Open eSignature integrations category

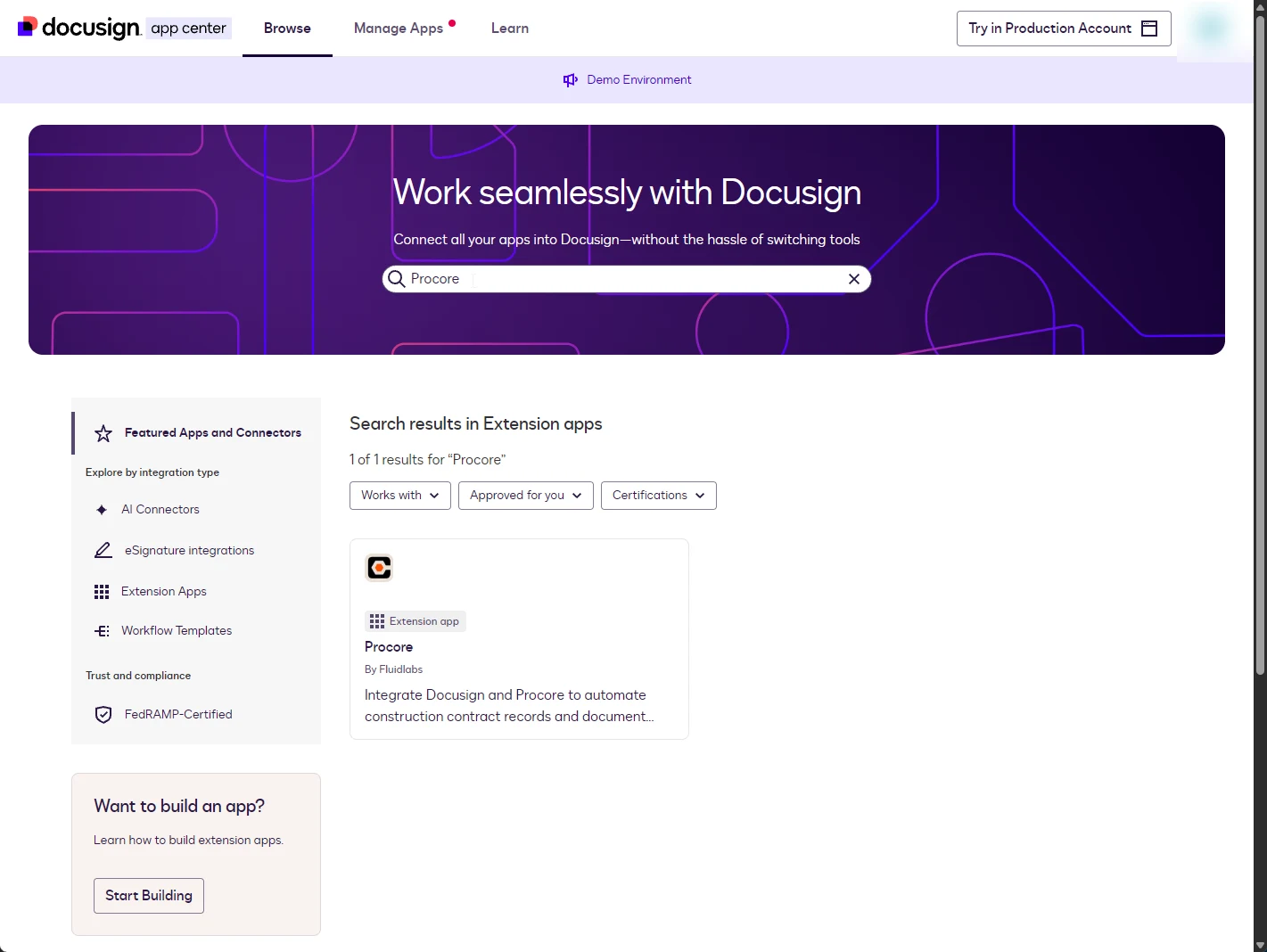[x=189, y=551]
